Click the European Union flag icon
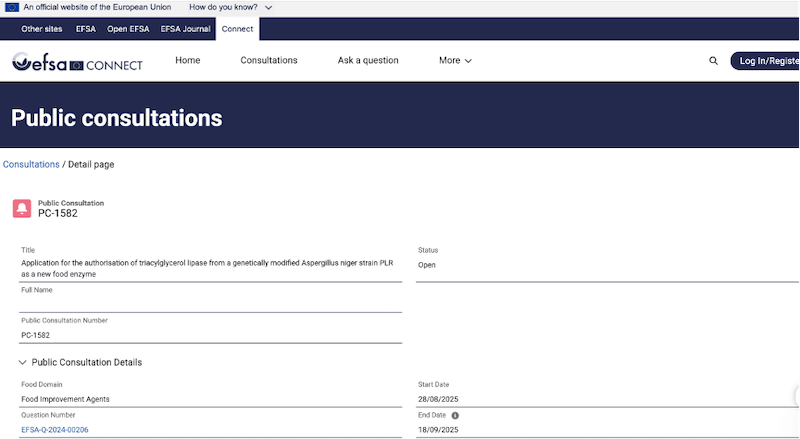 click(12, 7)
